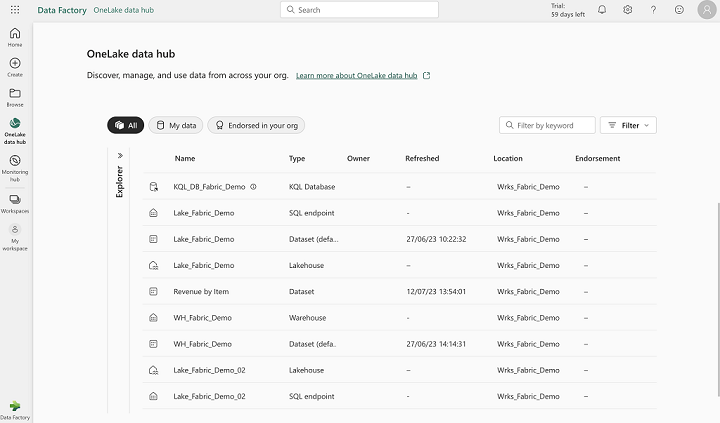Click the info icon beside KQL_DB_Fabric_Demo
The height and width of the screenshot is (423, 720).
[x=253, y=186]
